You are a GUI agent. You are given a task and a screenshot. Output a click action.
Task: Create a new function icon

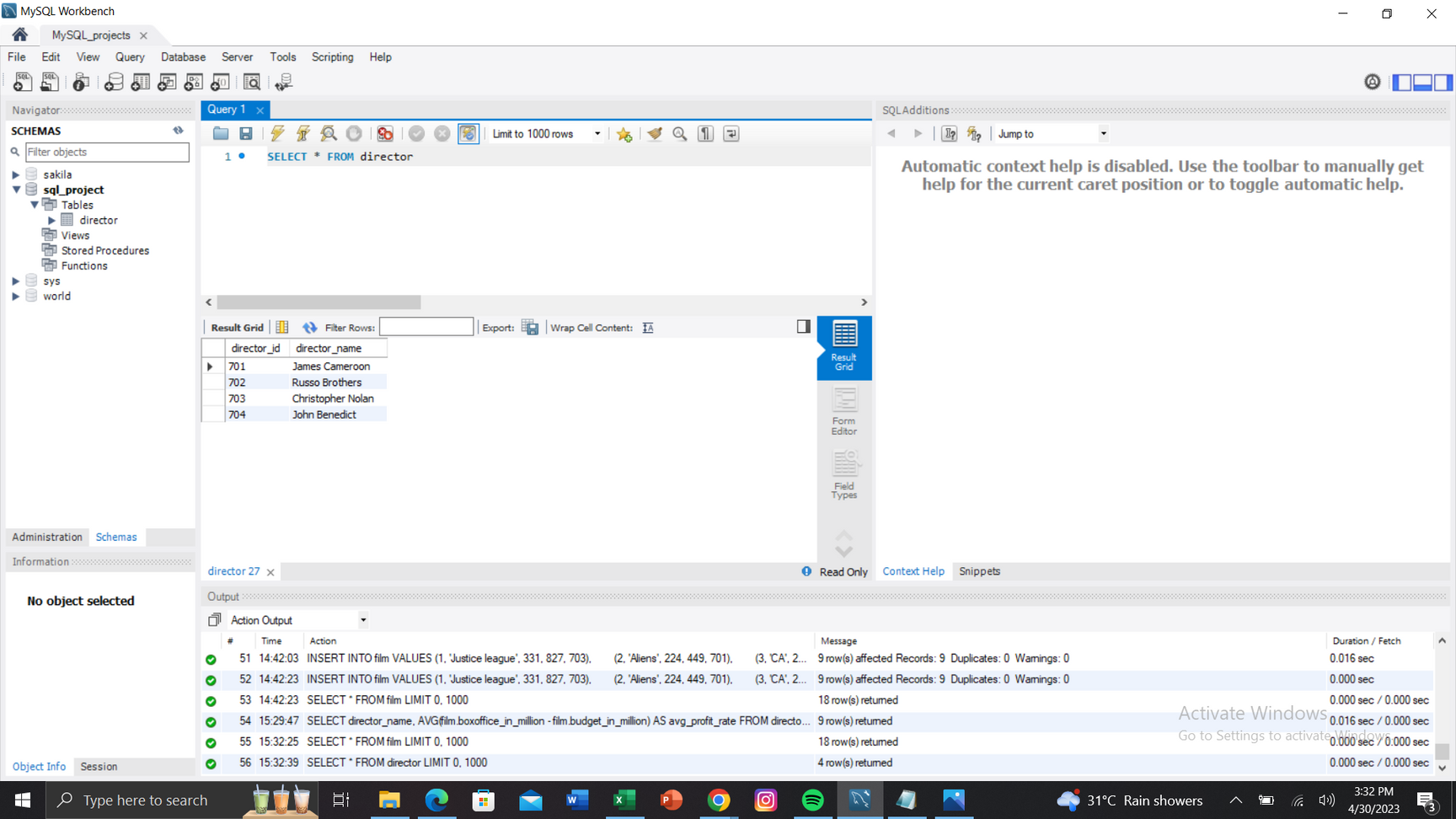click(220, 82)
